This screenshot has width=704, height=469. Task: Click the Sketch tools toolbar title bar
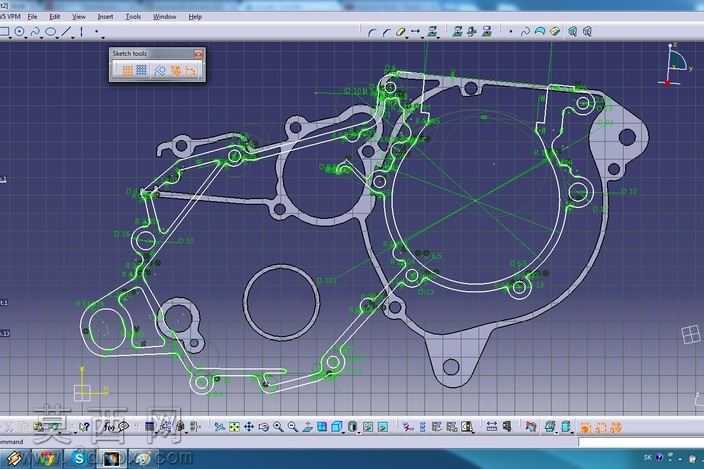coord(151,54)
